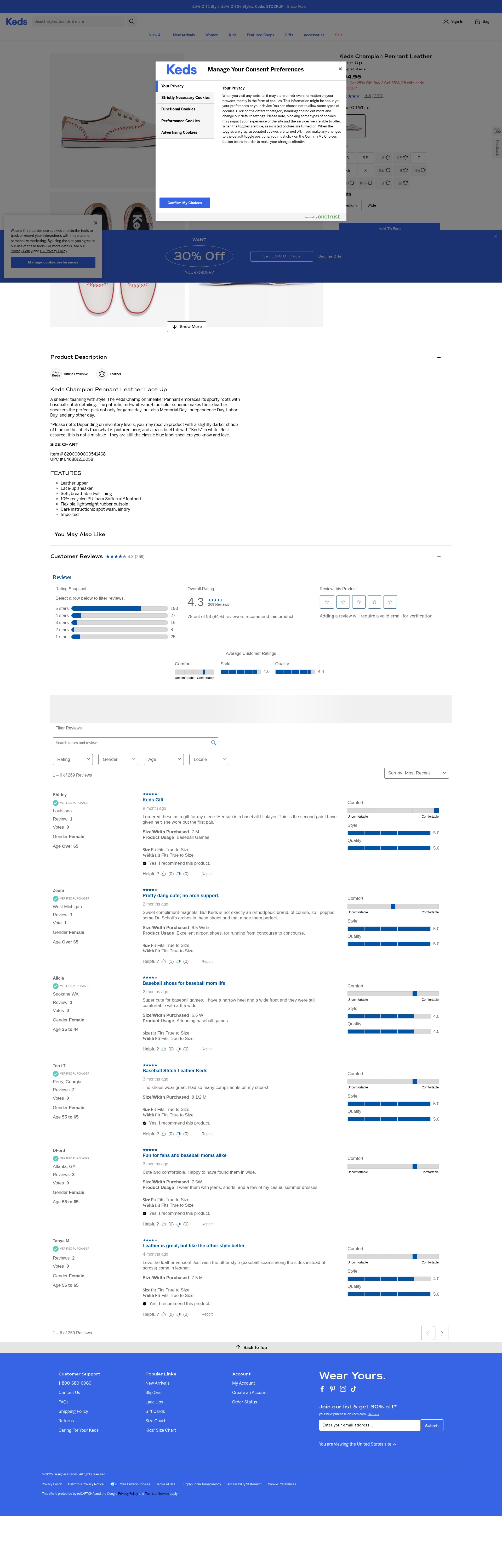Click thumbs up on Tanya M's review
The width and height of the screenshot is (502, 1568).
coord(164,1314)
